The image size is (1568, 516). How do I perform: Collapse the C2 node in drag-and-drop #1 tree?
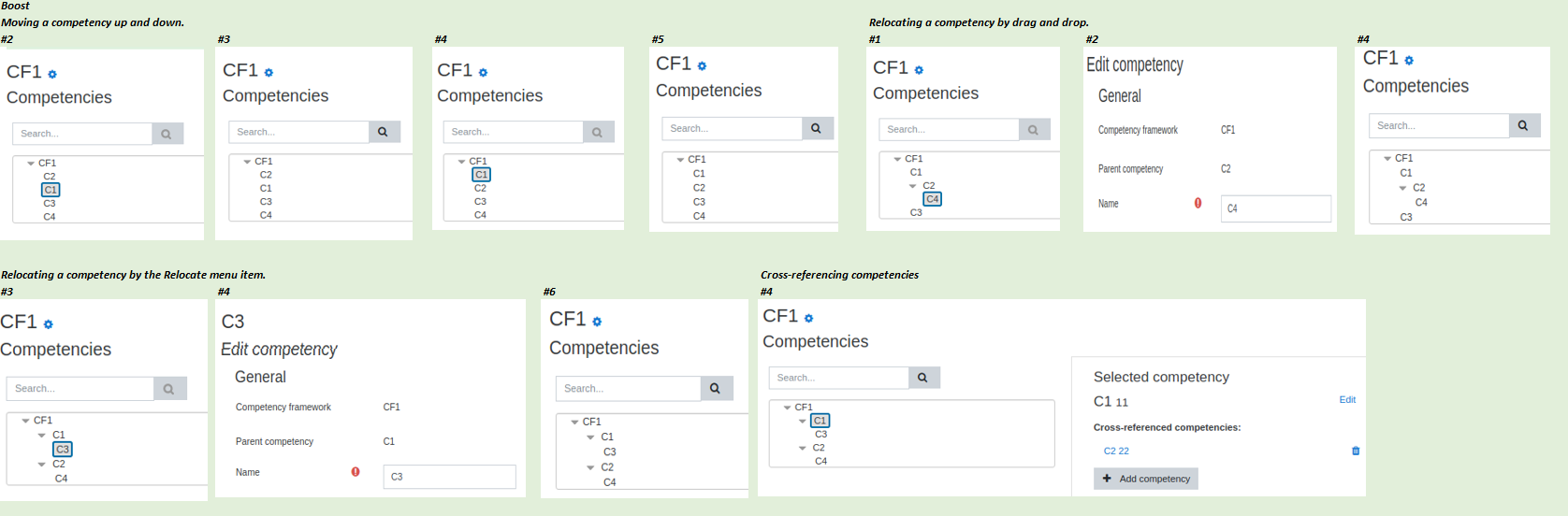click(913, 186)
